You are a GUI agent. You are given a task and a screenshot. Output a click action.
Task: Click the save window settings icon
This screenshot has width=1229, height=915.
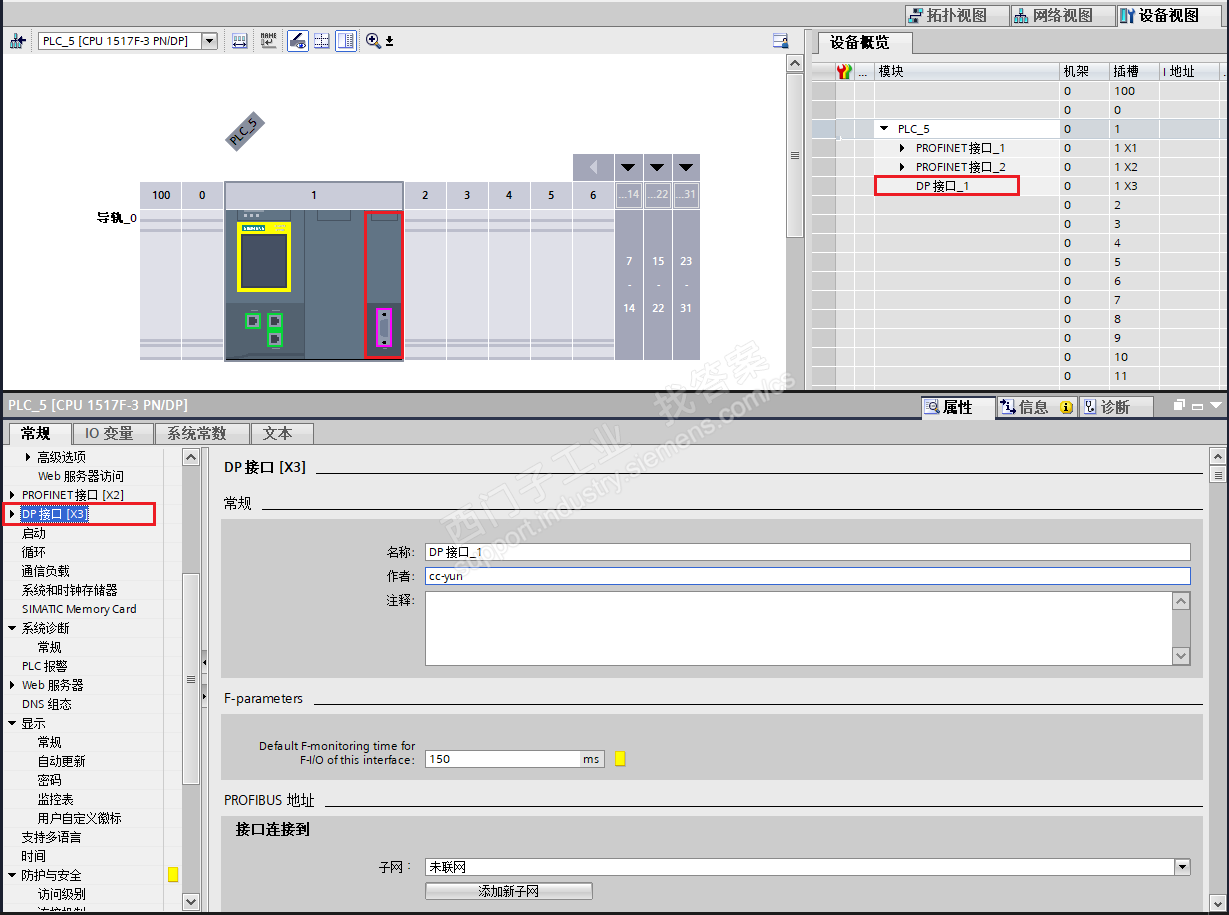pyautogui.click(x=781, y=41)
